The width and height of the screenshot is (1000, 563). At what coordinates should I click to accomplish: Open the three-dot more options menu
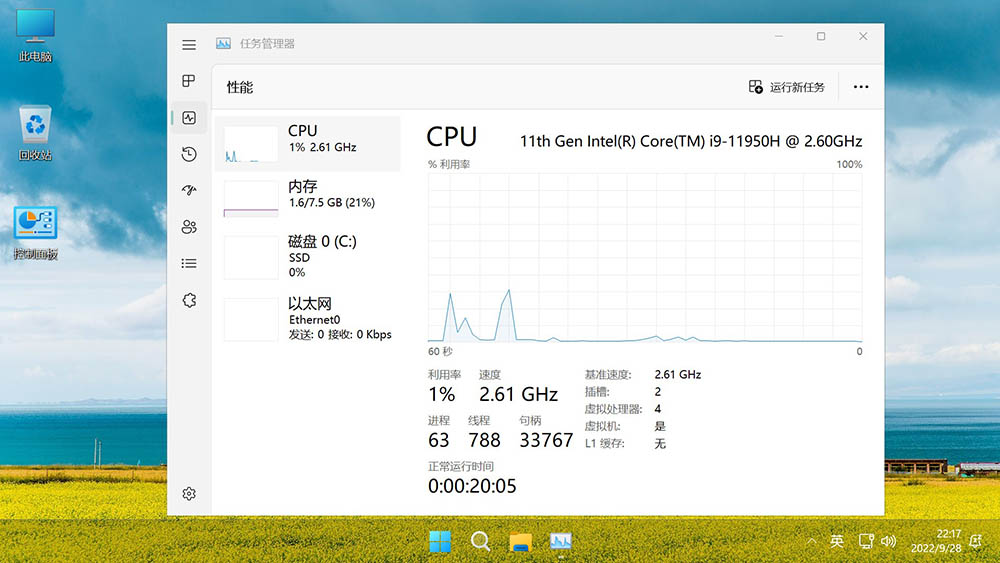pos(861,87)
